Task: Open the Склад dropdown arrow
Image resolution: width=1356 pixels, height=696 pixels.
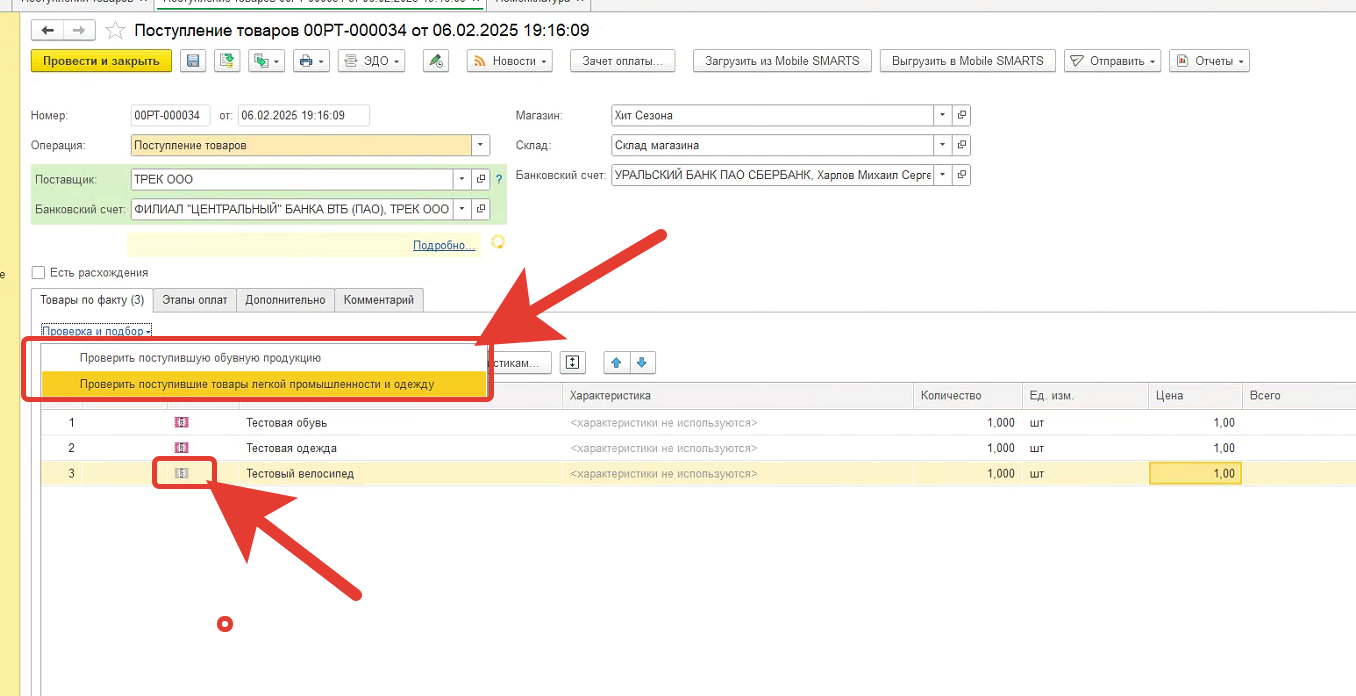Action: [x=942, y=146]
